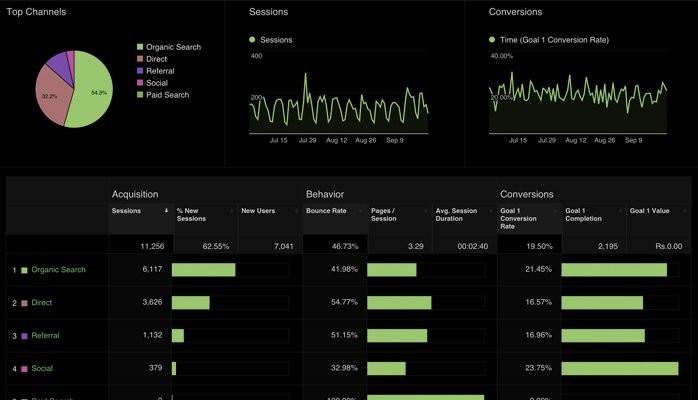The height and width of the screenshot is (400, 698).
Task: Click the Organic Search legend color square
Action: click(140, 47)
